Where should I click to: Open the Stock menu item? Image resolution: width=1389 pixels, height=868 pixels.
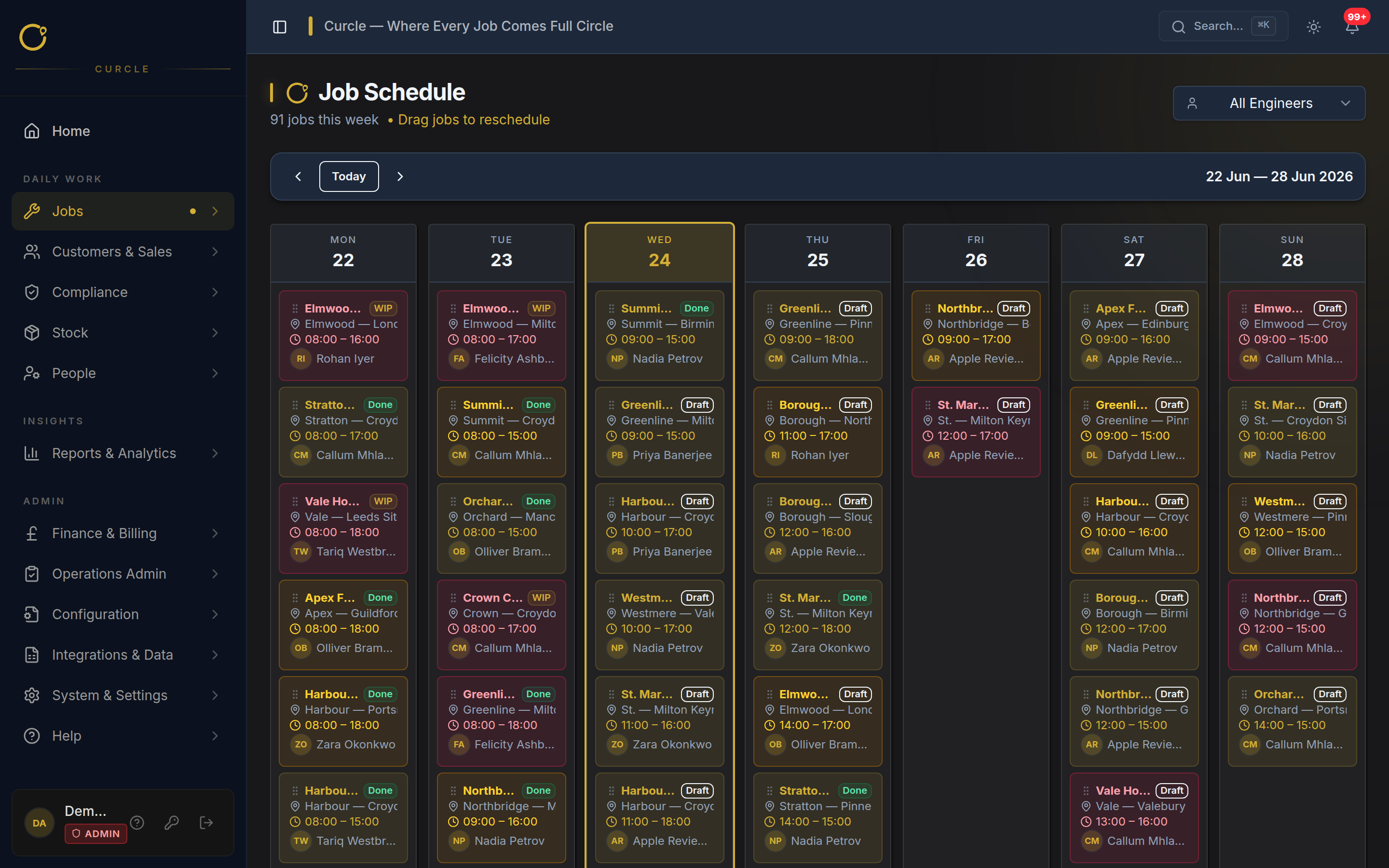(x=123, y=332)
